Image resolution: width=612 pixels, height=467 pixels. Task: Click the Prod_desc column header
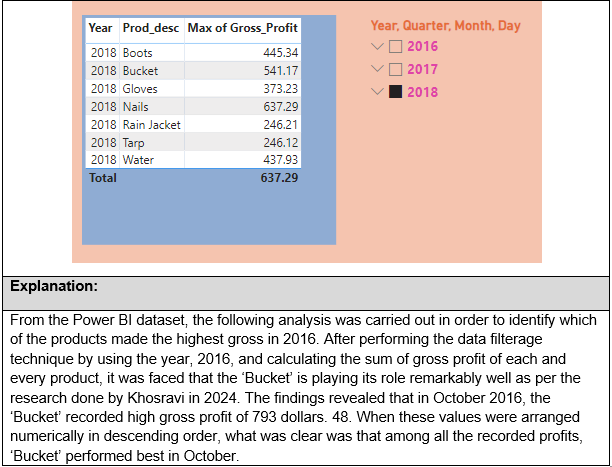(x=151, y=28)
